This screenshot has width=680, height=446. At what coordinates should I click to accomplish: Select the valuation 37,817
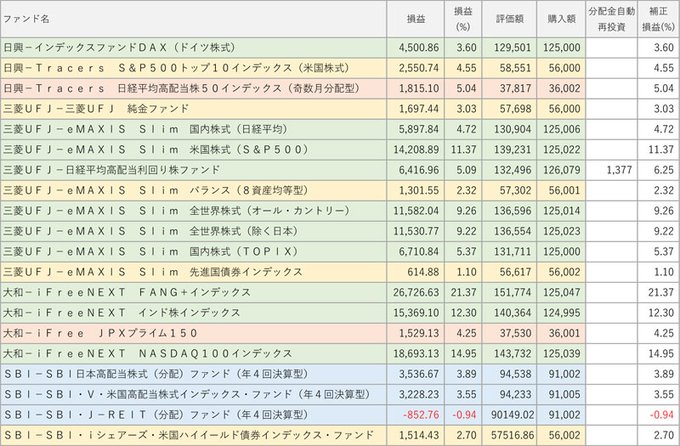coord(516,89)
